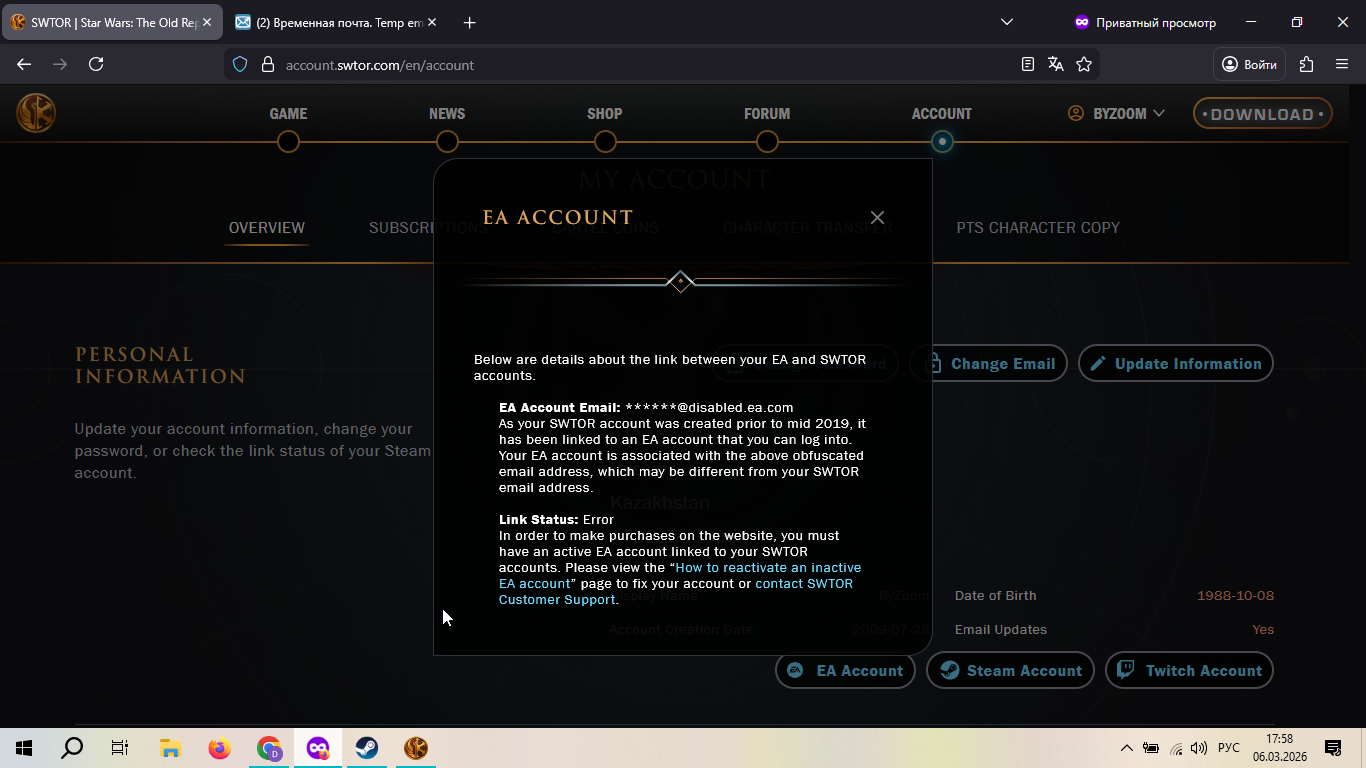Expand the list all tabs chevron

[x=1008, y=22]
